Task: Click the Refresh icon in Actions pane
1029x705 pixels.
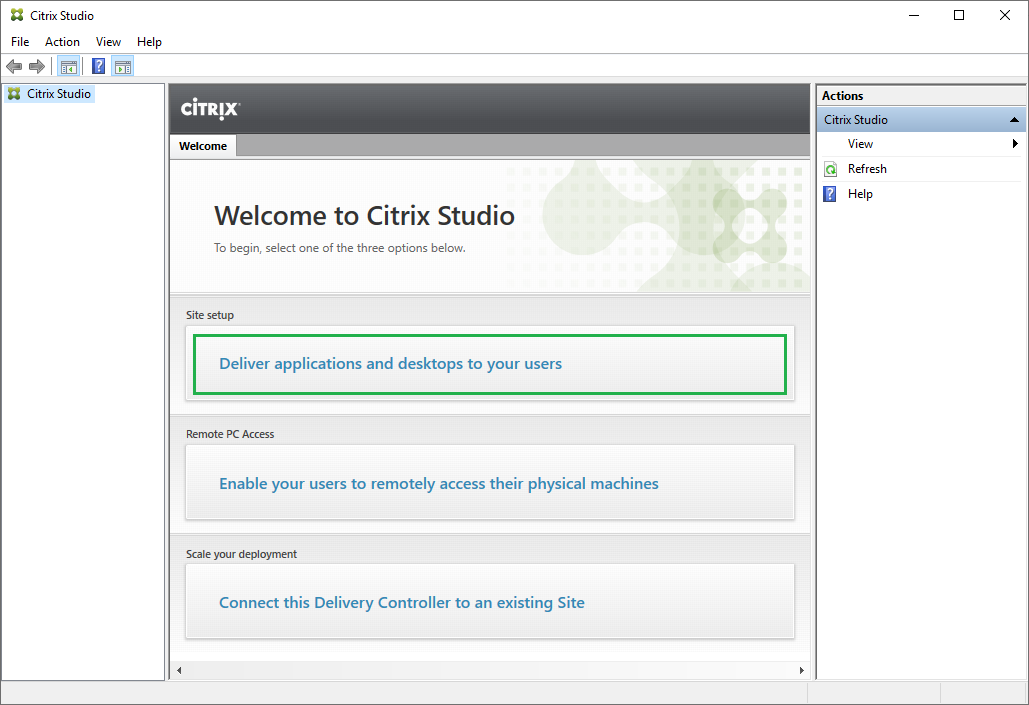Action: point(830,168)
